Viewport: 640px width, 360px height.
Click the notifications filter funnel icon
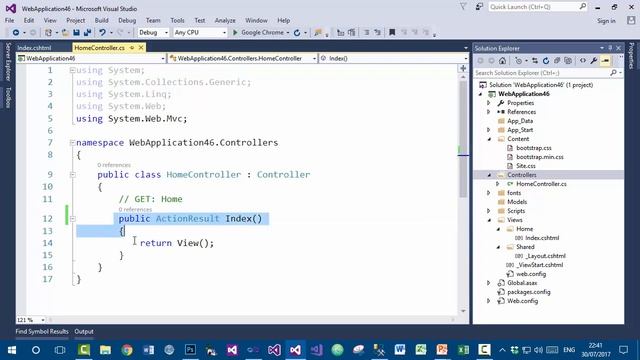tap(463, 7)
